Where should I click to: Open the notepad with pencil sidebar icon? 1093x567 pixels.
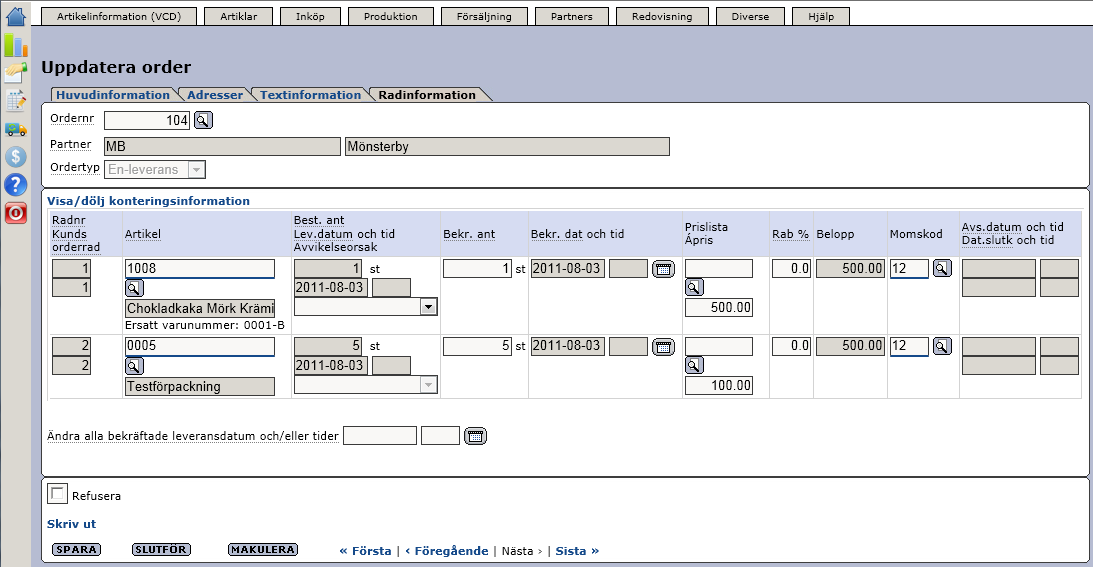pyautogui.click(x=15, y=100)
